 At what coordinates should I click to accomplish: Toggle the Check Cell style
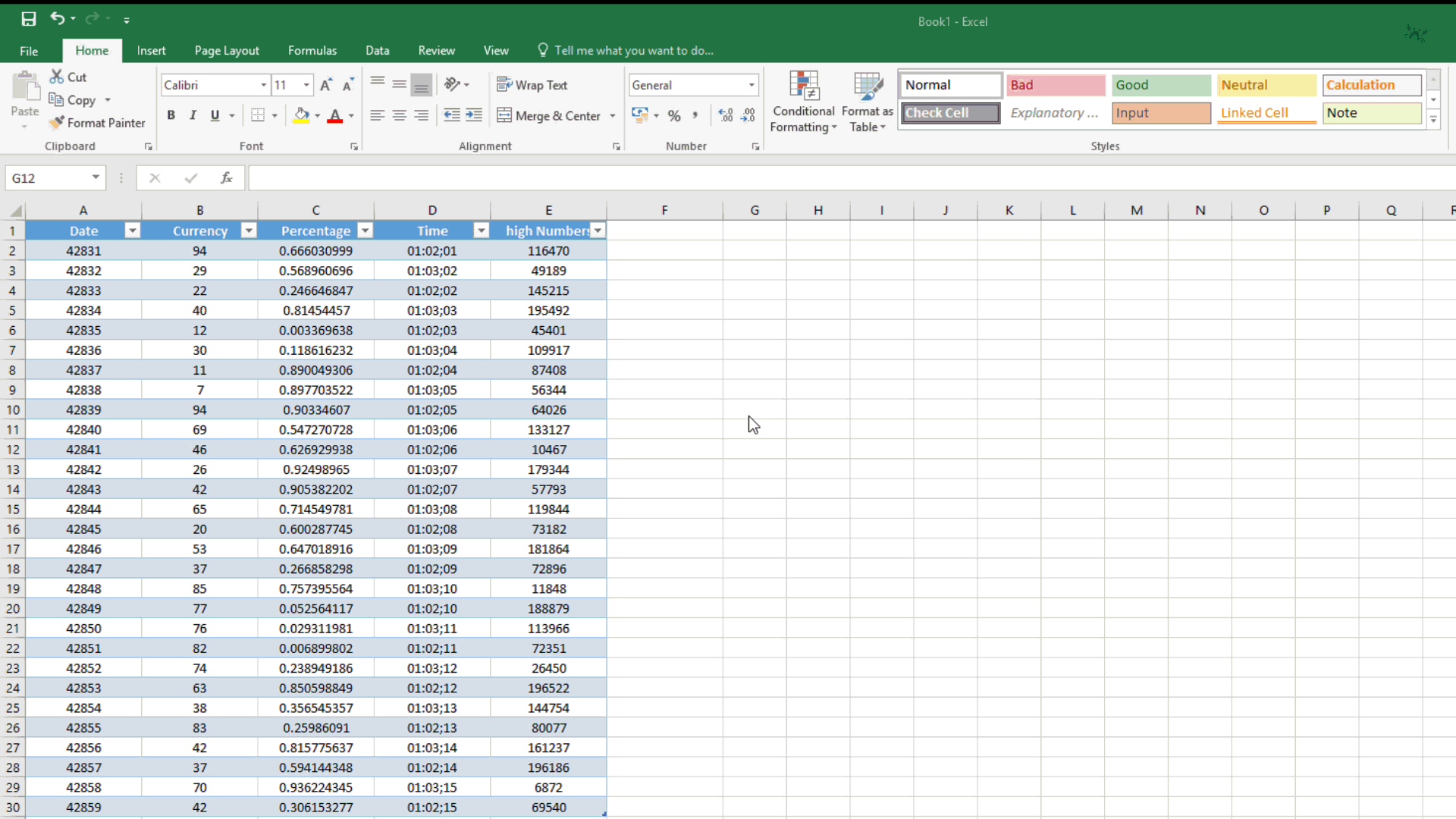(x=950, y=112)
